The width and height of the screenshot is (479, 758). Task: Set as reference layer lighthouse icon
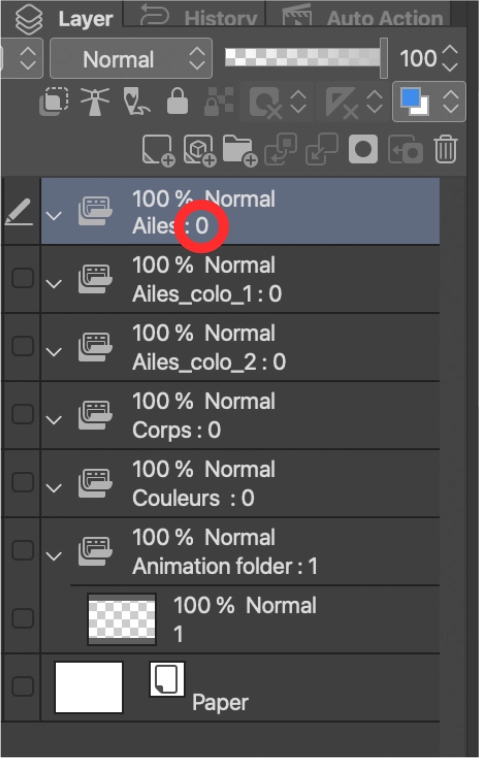pyautogui.click(x=95, y=102)
